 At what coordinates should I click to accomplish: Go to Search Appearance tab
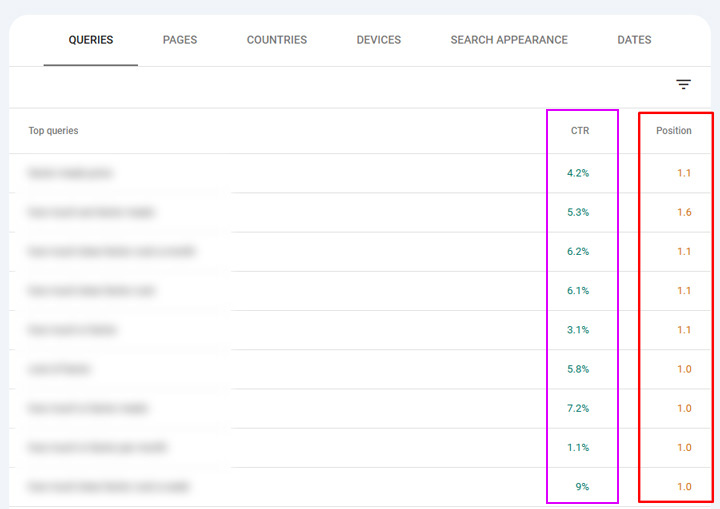click(509, 40)
